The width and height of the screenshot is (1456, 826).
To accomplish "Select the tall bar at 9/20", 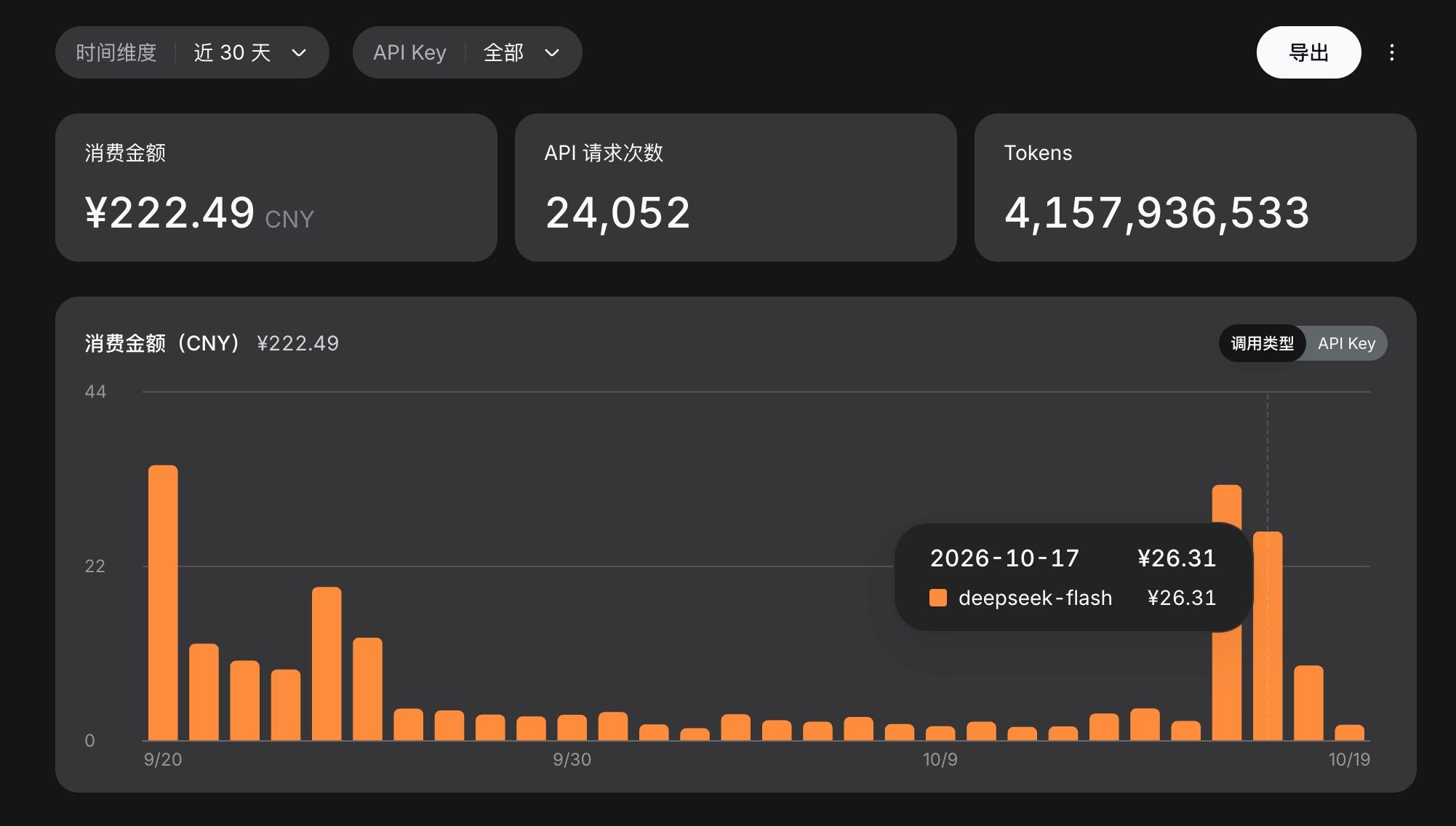I will (x=163, y=603).
